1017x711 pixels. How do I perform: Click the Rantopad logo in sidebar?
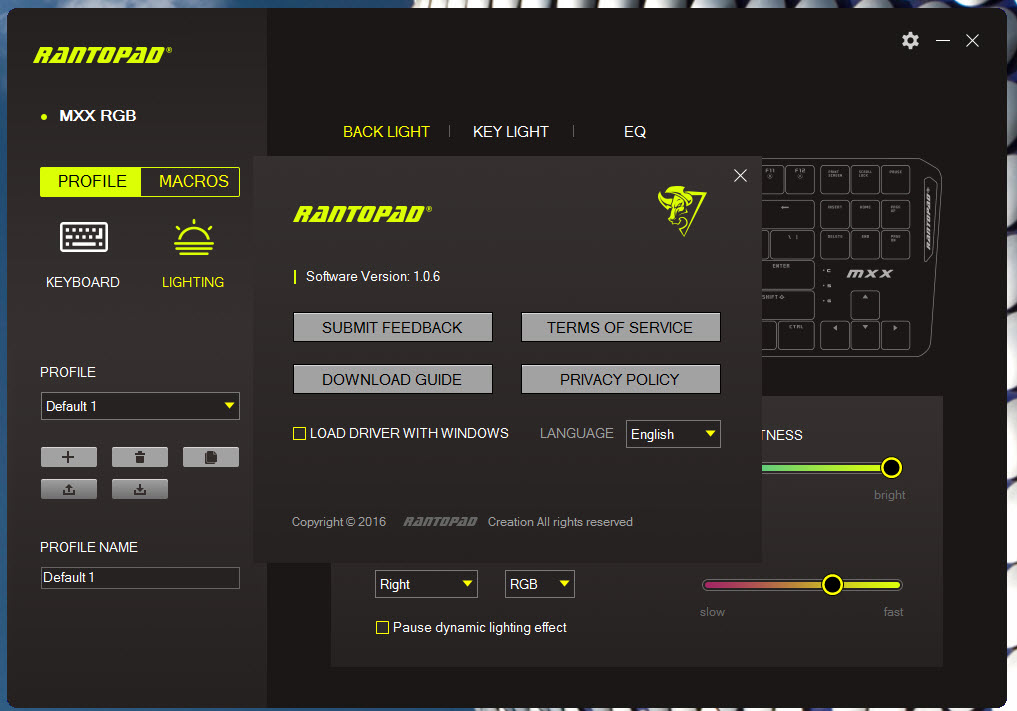102,55
